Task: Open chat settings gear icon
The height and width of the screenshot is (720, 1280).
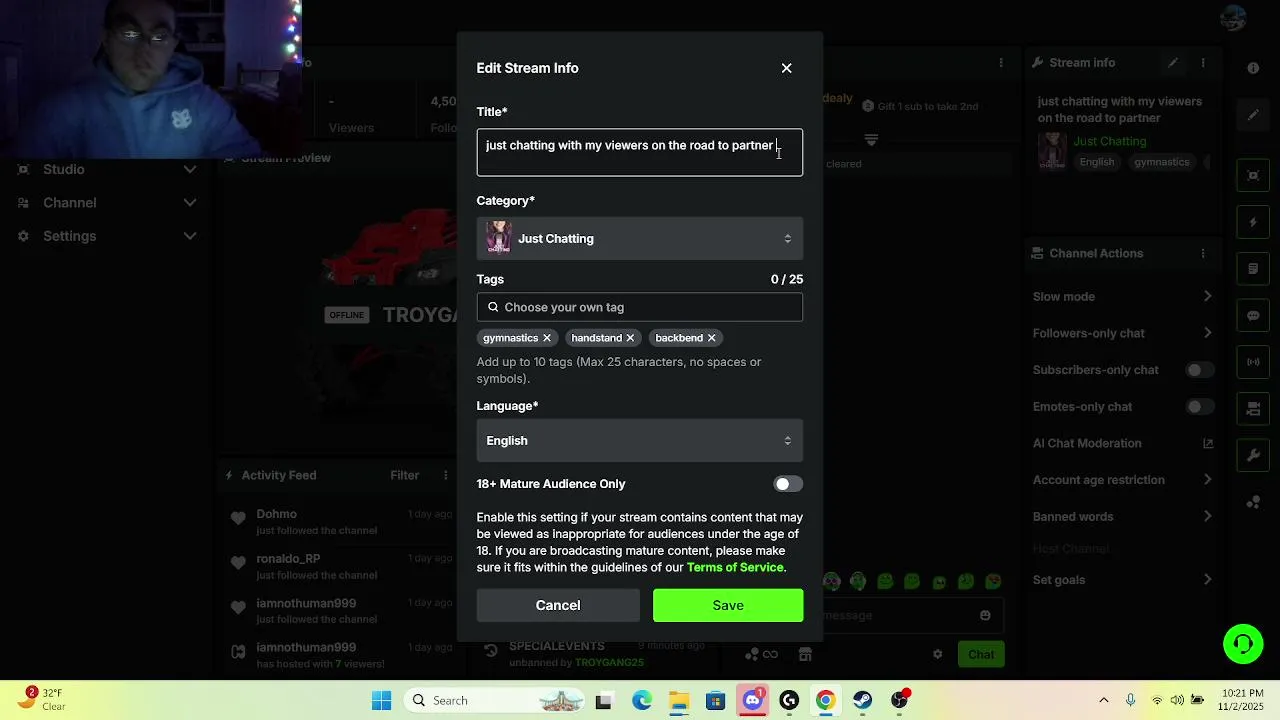Action: click(937, 654)
